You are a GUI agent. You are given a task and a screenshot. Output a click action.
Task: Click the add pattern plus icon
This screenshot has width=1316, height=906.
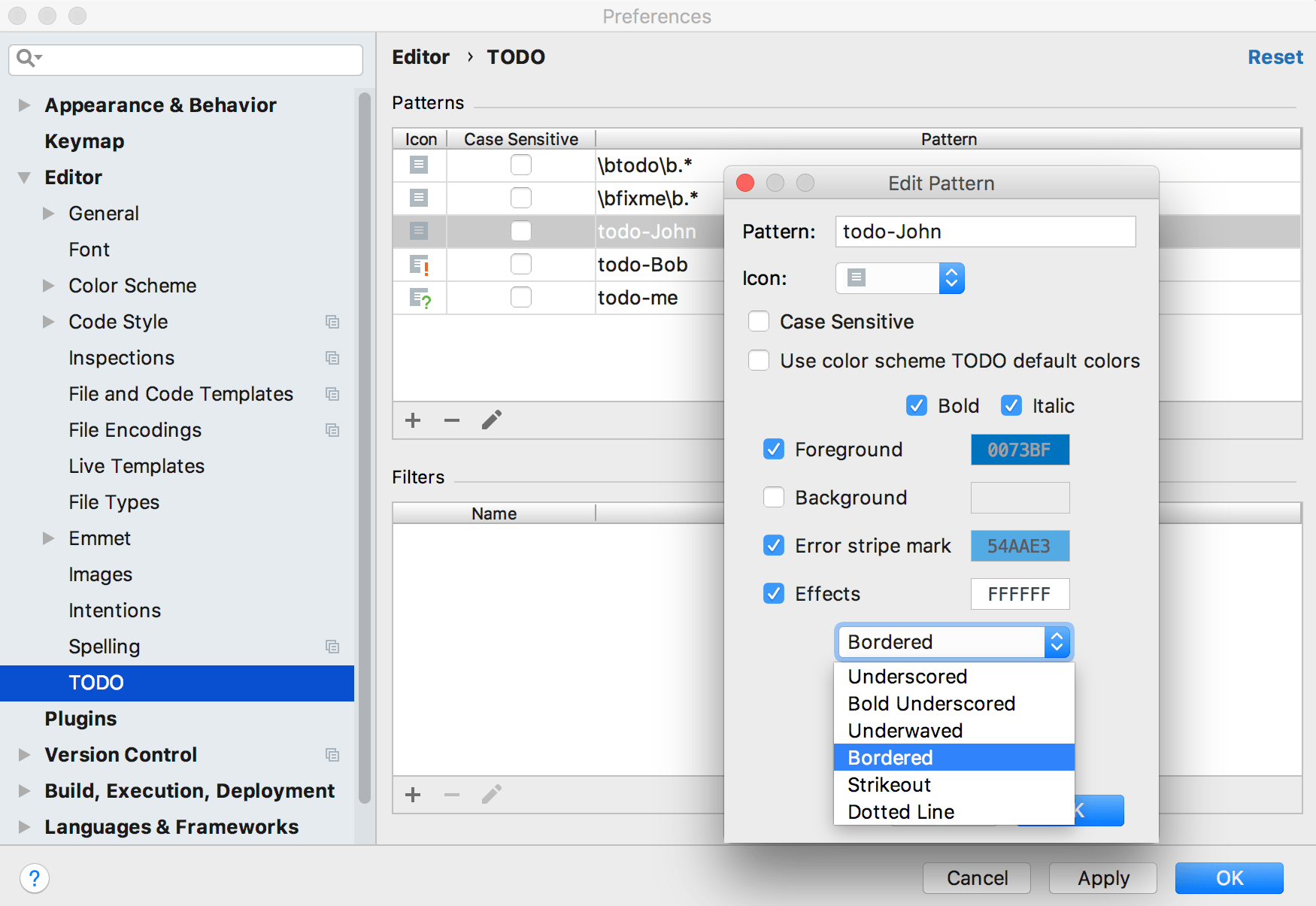(x=413, y=420)
